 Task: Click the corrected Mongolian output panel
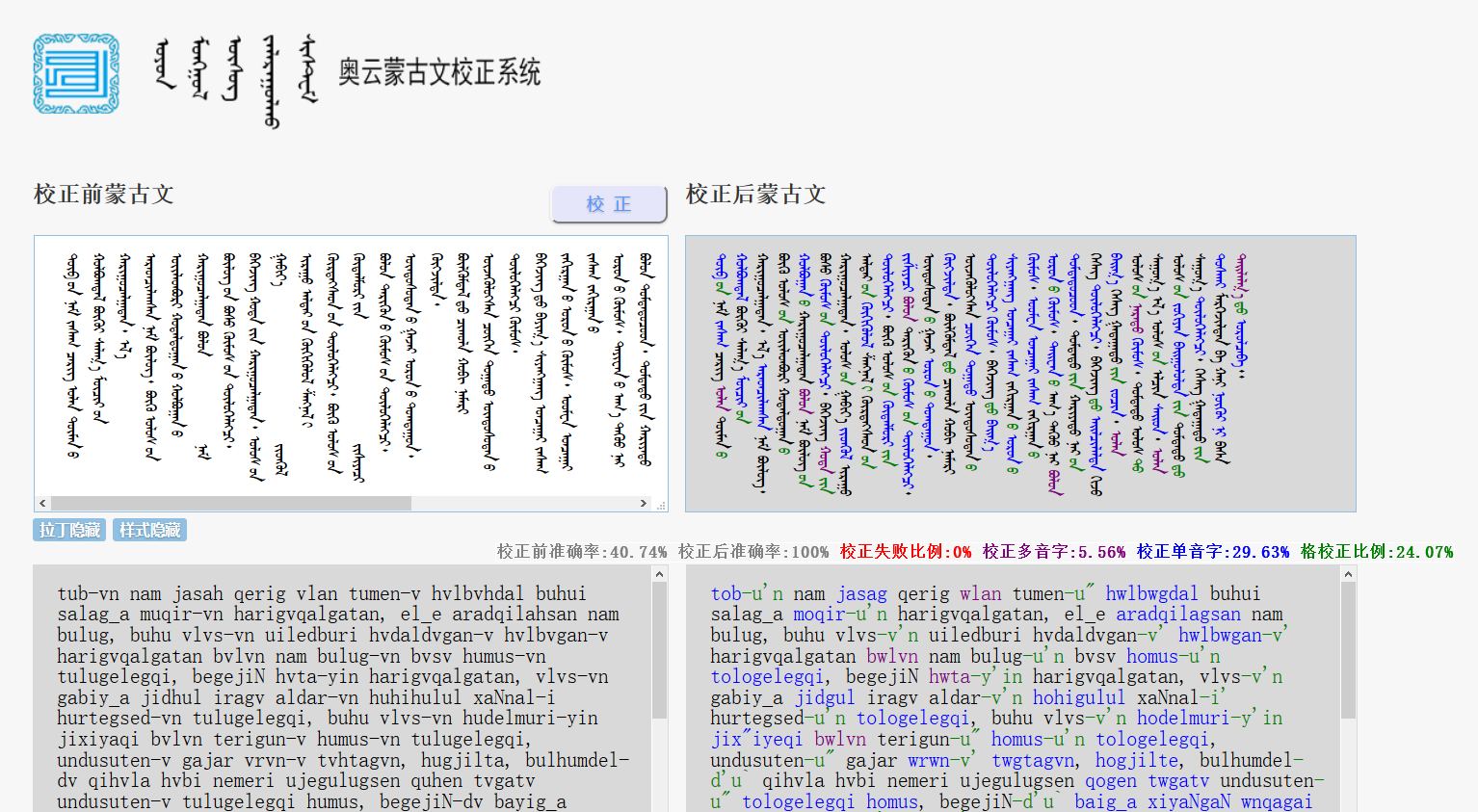point(1019,373)
